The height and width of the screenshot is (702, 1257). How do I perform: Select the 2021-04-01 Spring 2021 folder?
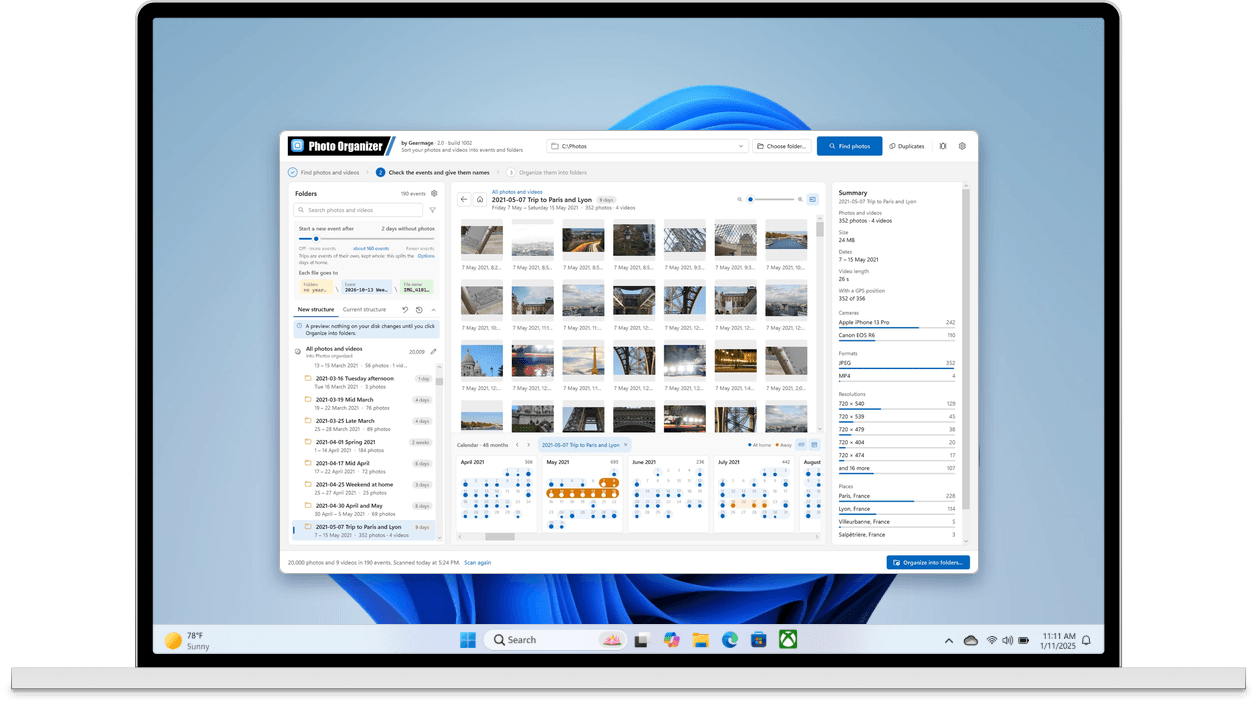366,446
